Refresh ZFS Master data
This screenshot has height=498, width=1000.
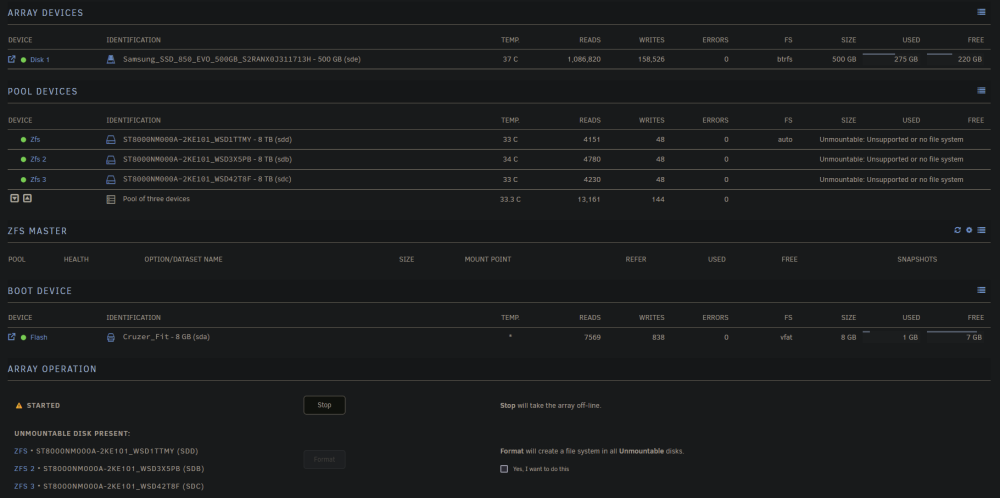[957, 230]
